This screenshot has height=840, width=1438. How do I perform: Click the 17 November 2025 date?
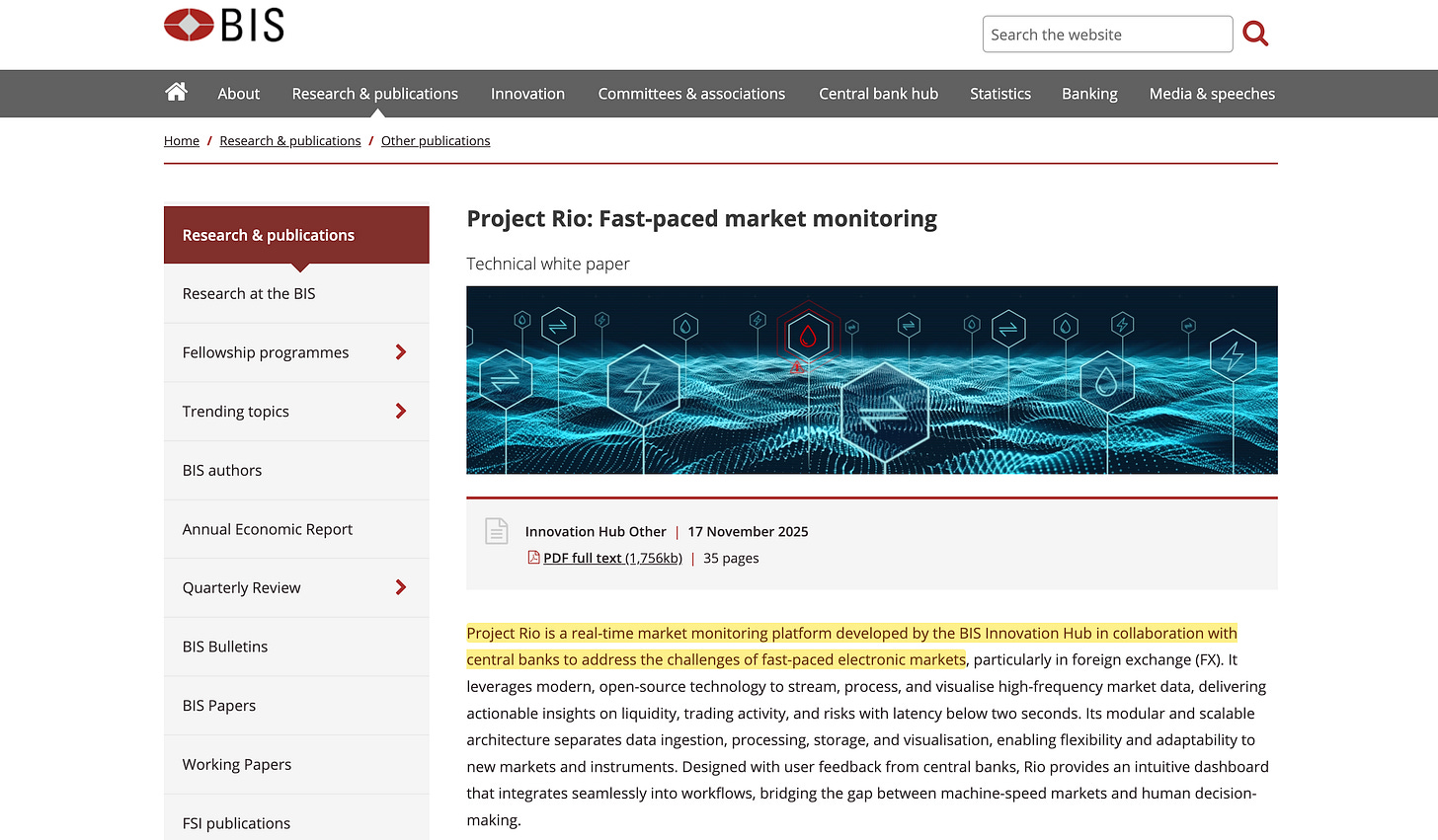[x=748, y=531]
